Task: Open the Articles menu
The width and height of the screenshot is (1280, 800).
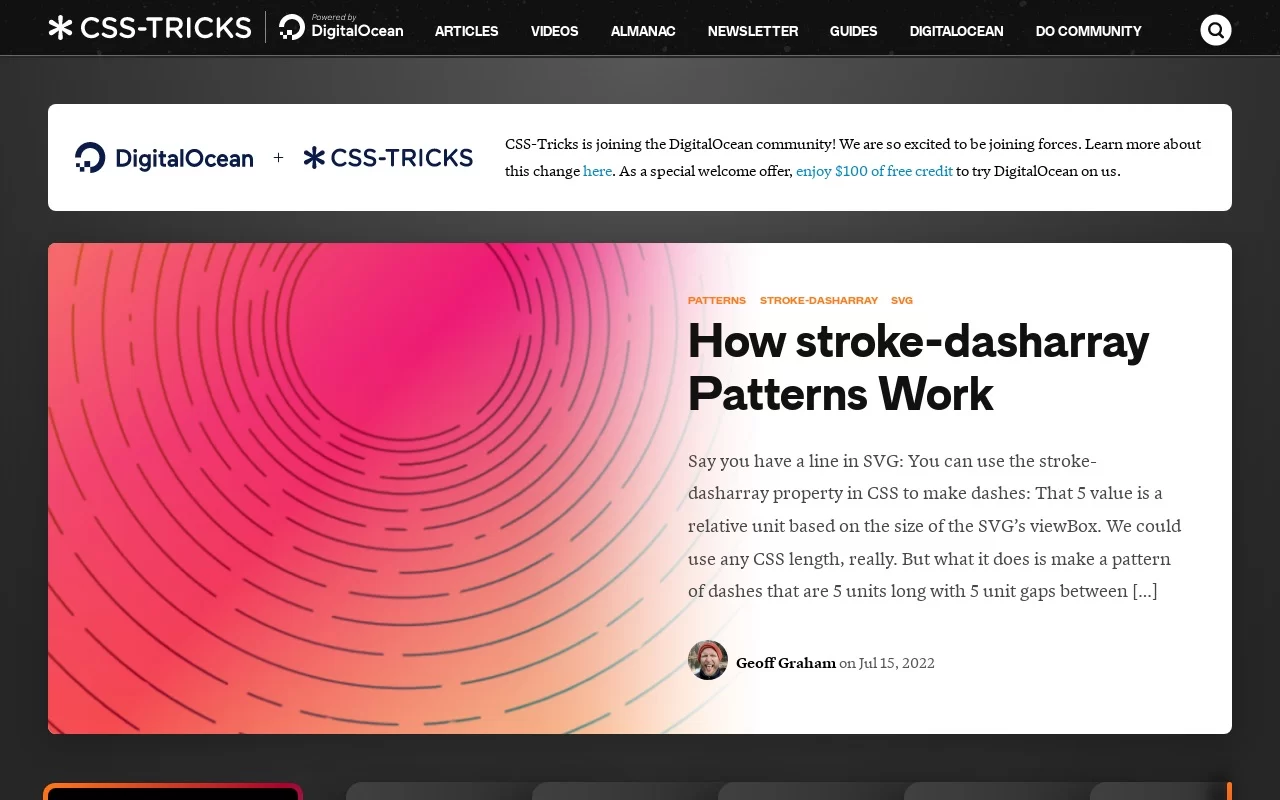Action: (x=466, y=31)
